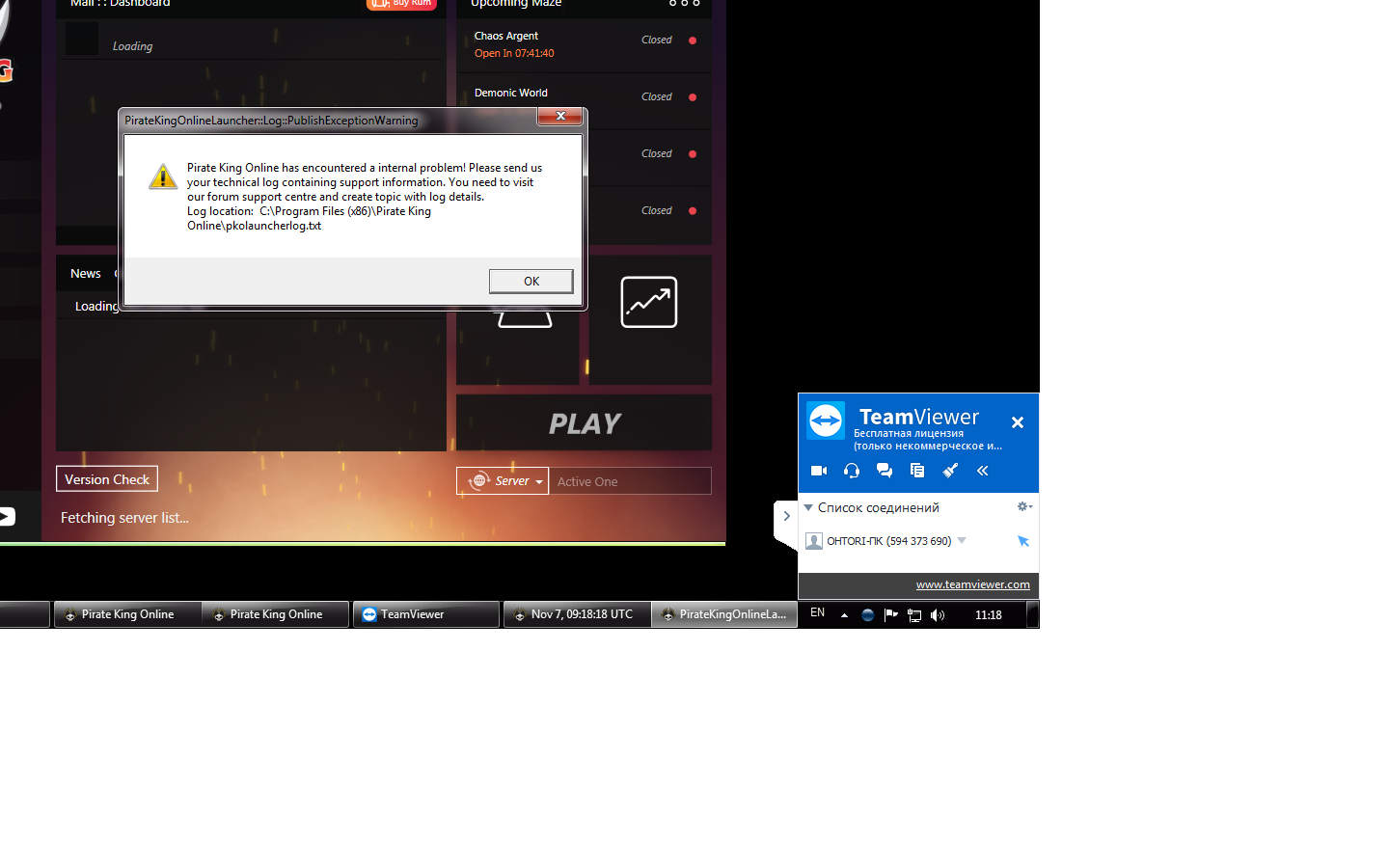The width and height of the screenshot is (1389, 868).
Task: Open the www.teamviewer.com link
Action: (973, 584)
